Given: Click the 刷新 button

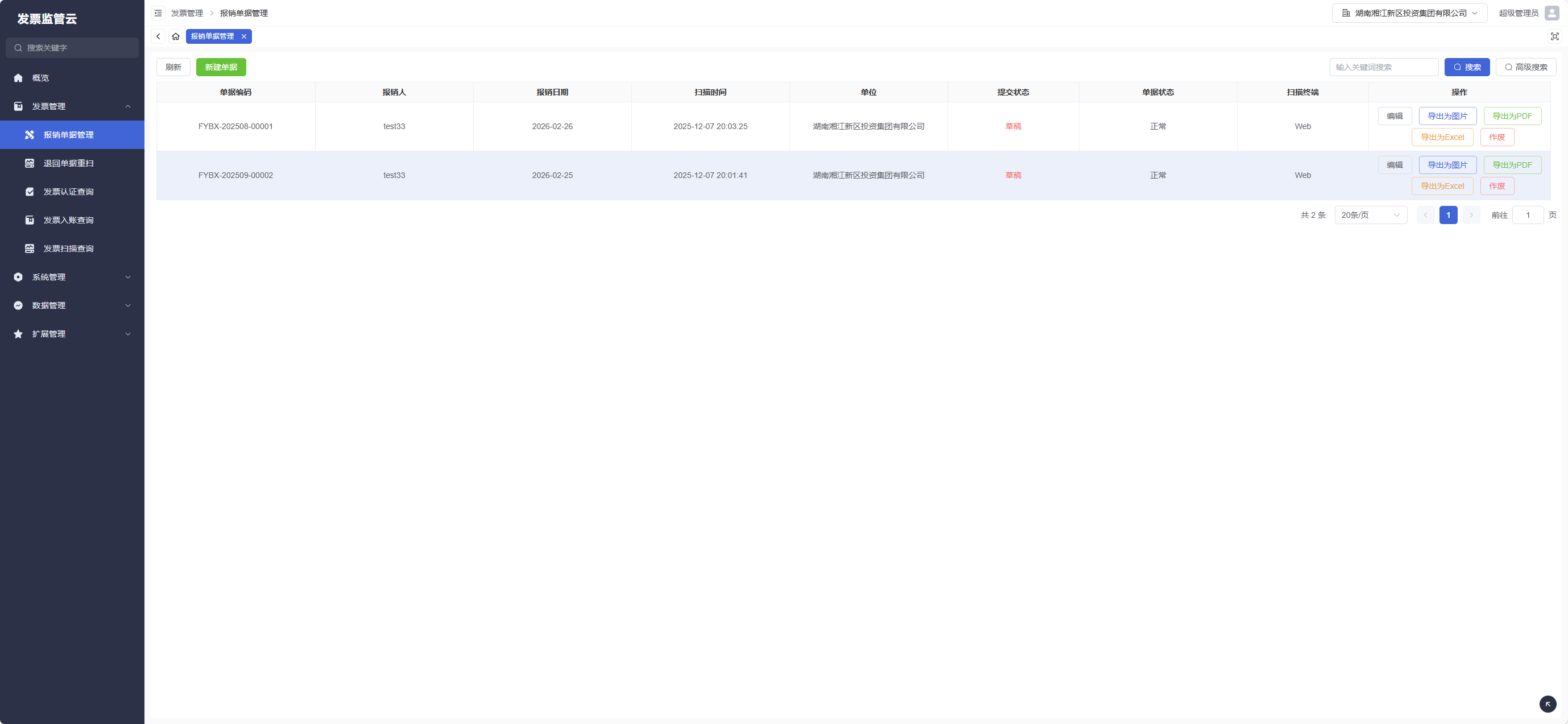Looking at the screenshot, I should pyautogui.click(x=173, y=67).
